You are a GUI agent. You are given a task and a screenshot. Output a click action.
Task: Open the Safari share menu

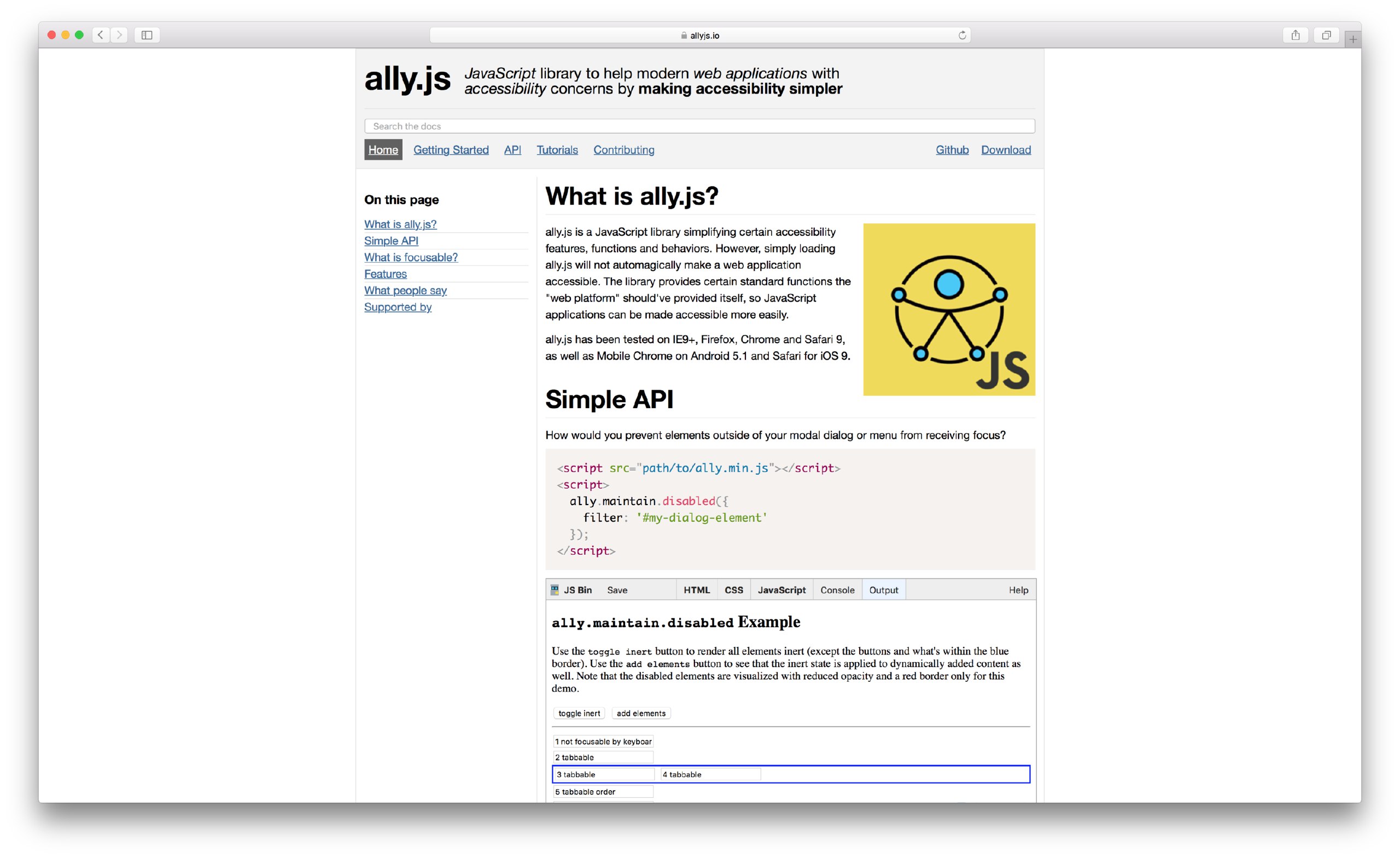point(1296,34)
